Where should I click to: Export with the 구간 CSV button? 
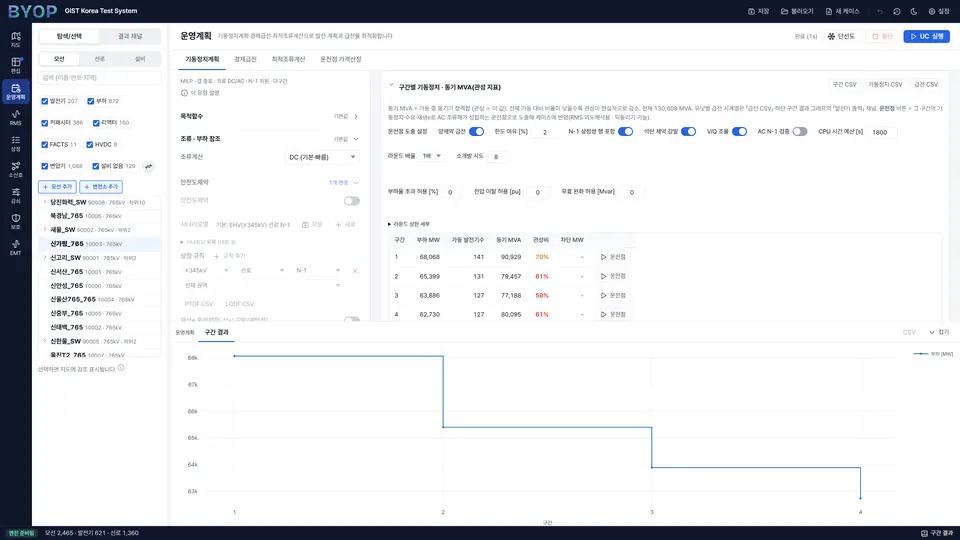tap(844, 84)
